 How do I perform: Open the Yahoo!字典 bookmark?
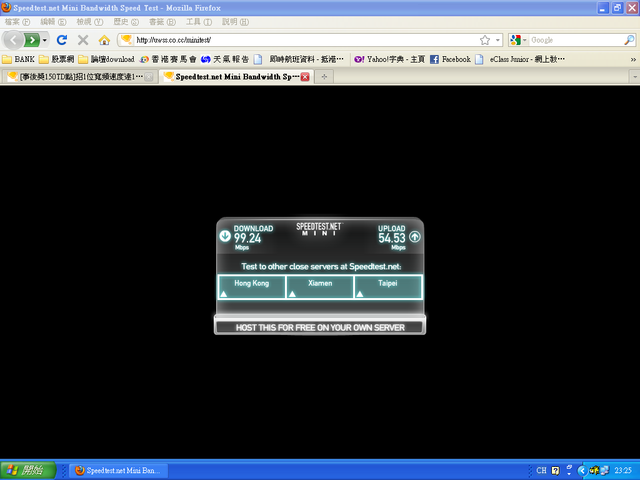click(389, 59)
